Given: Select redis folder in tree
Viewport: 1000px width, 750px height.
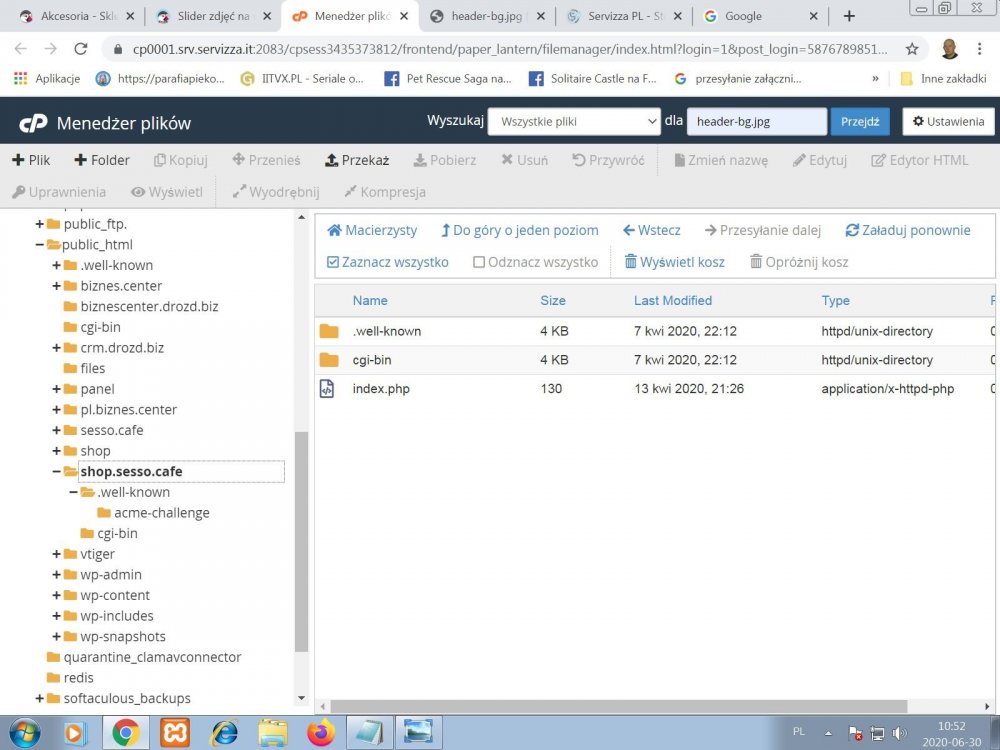Looking at the screenshot, I should tap(78, 677).
